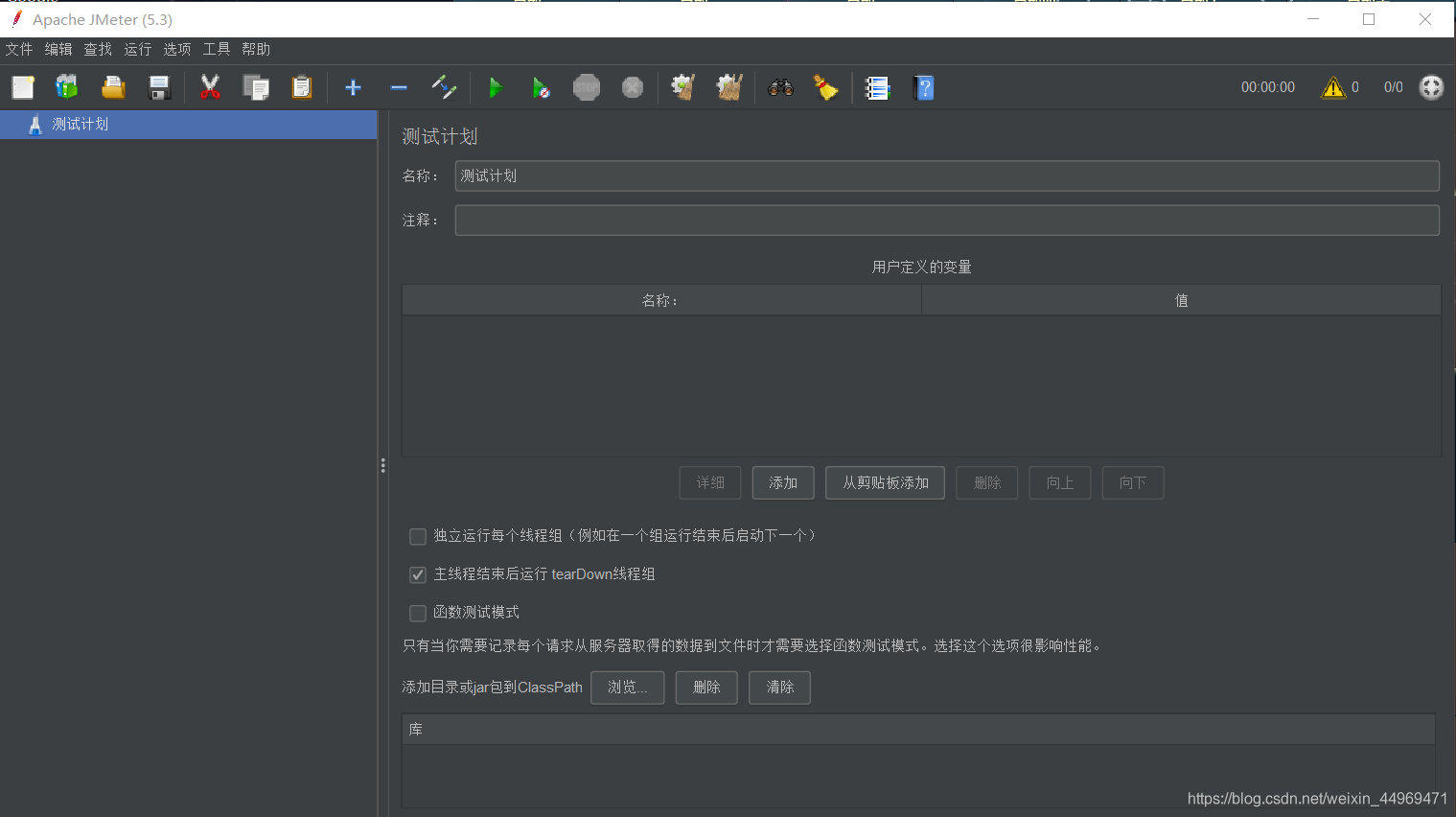Click the Search binoculars icon

[x=780, y=87]
